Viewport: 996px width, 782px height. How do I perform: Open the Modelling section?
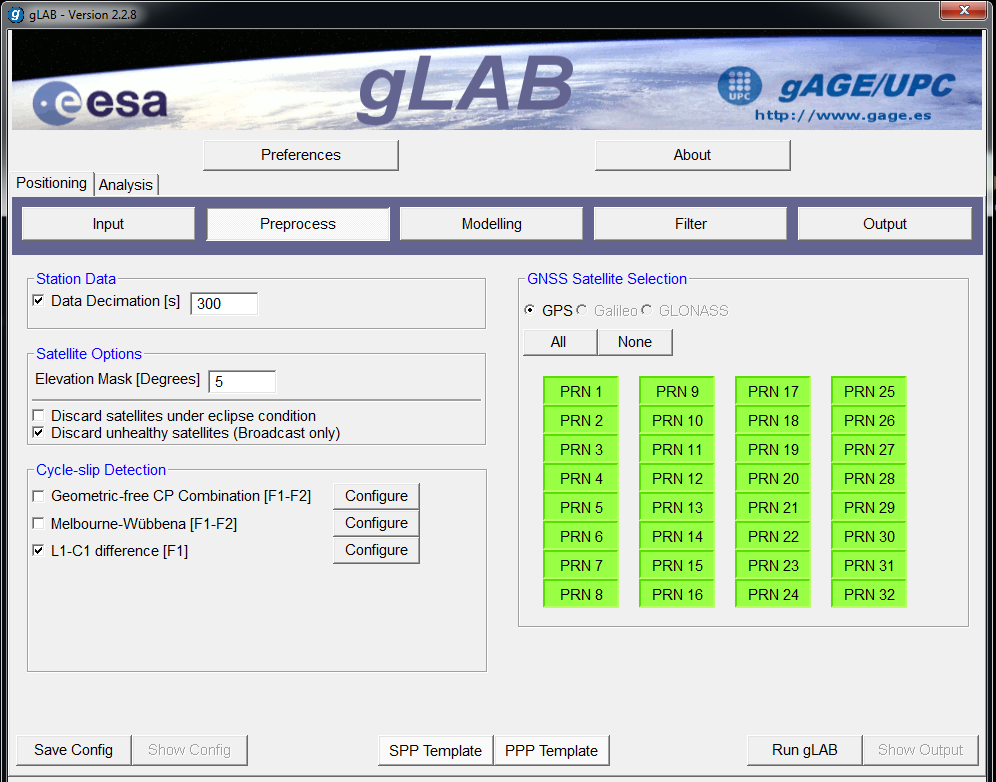492,224
